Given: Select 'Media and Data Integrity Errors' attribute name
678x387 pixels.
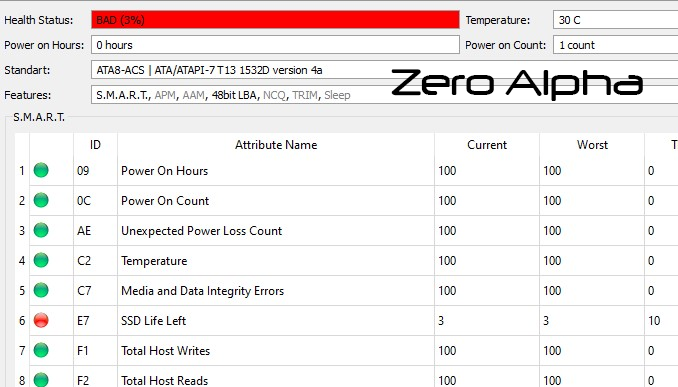Looking at the screenshot, I should pos(202,291).
